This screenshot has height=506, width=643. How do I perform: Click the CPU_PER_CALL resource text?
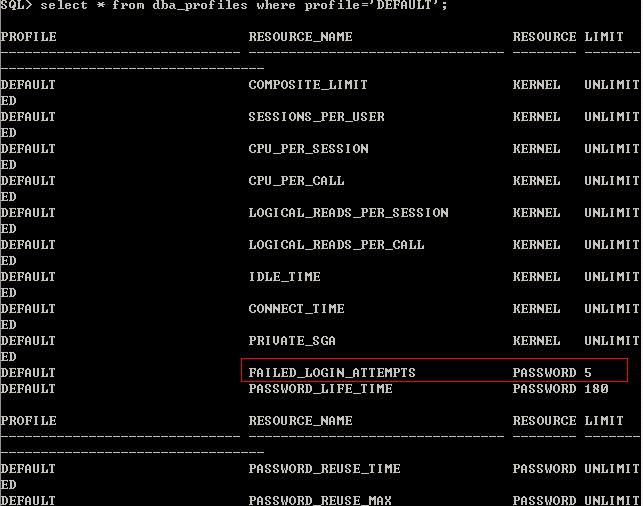point(296,181)
